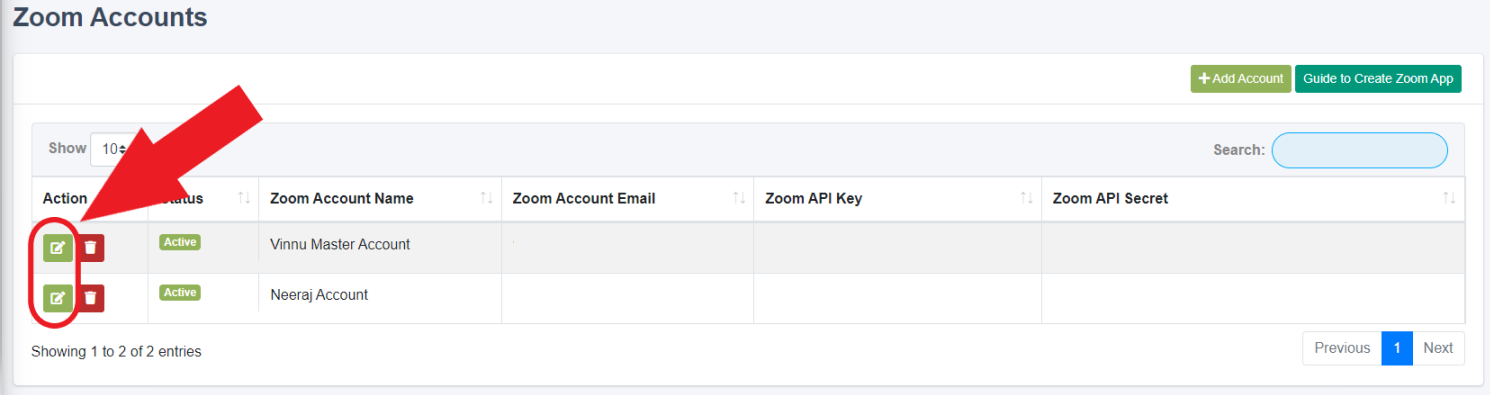Screen dimensions: 1490x395
Task: Sort by Zoom Account Name arrows
Action: (x=487, y=198)
